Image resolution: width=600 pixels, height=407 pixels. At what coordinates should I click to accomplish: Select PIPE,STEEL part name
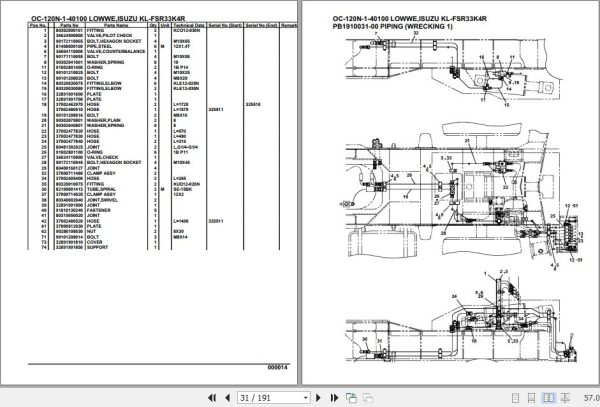click(99, 46)
